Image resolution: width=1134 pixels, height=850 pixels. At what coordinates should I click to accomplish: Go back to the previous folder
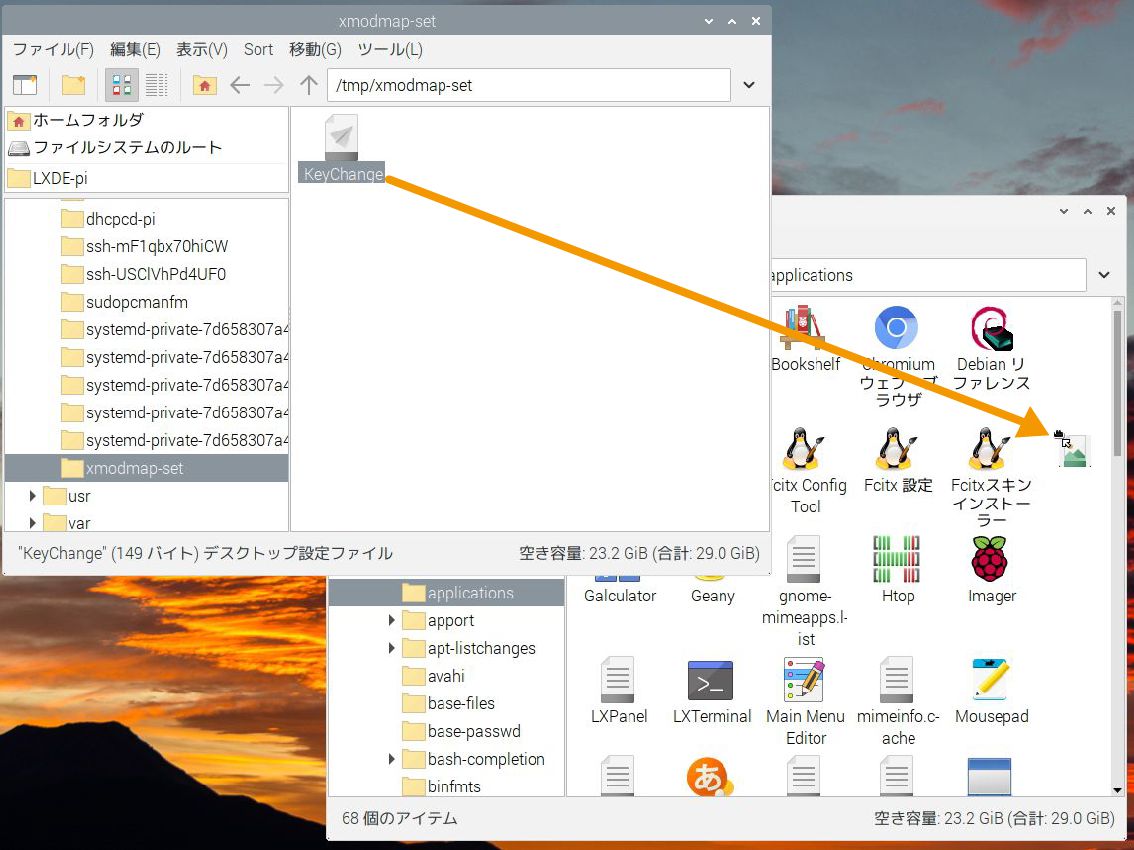click(x=240, y=85)
